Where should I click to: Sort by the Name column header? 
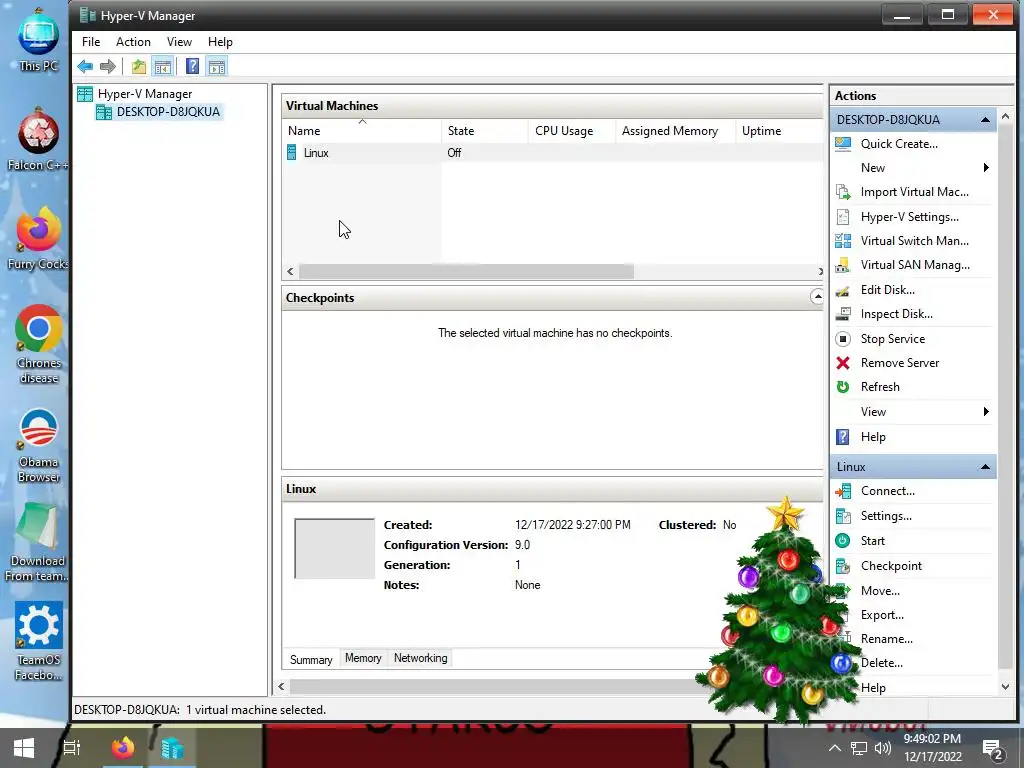tap(362, 131)
